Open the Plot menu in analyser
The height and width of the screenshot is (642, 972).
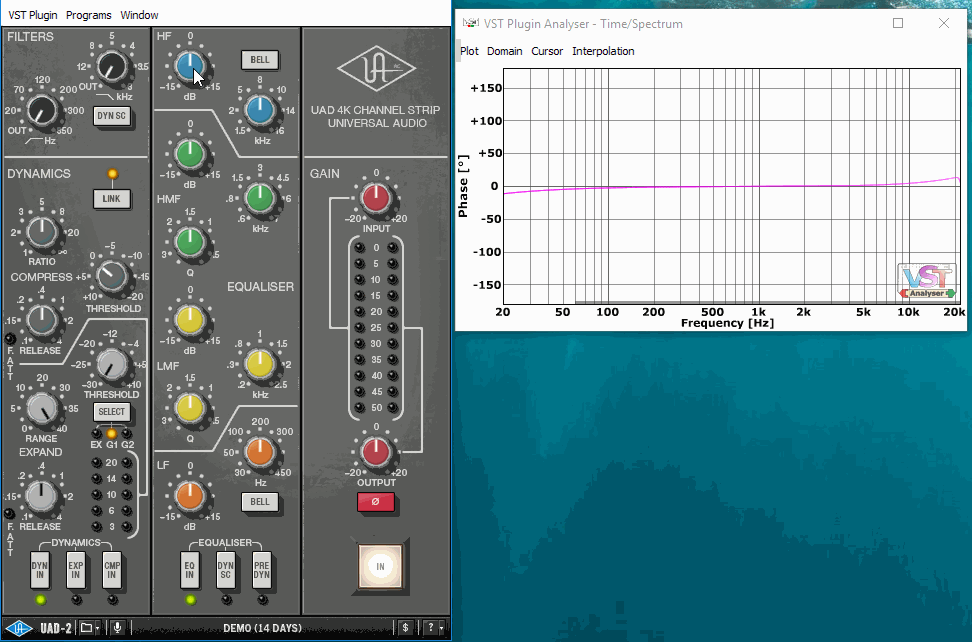(x=469, y=51)
